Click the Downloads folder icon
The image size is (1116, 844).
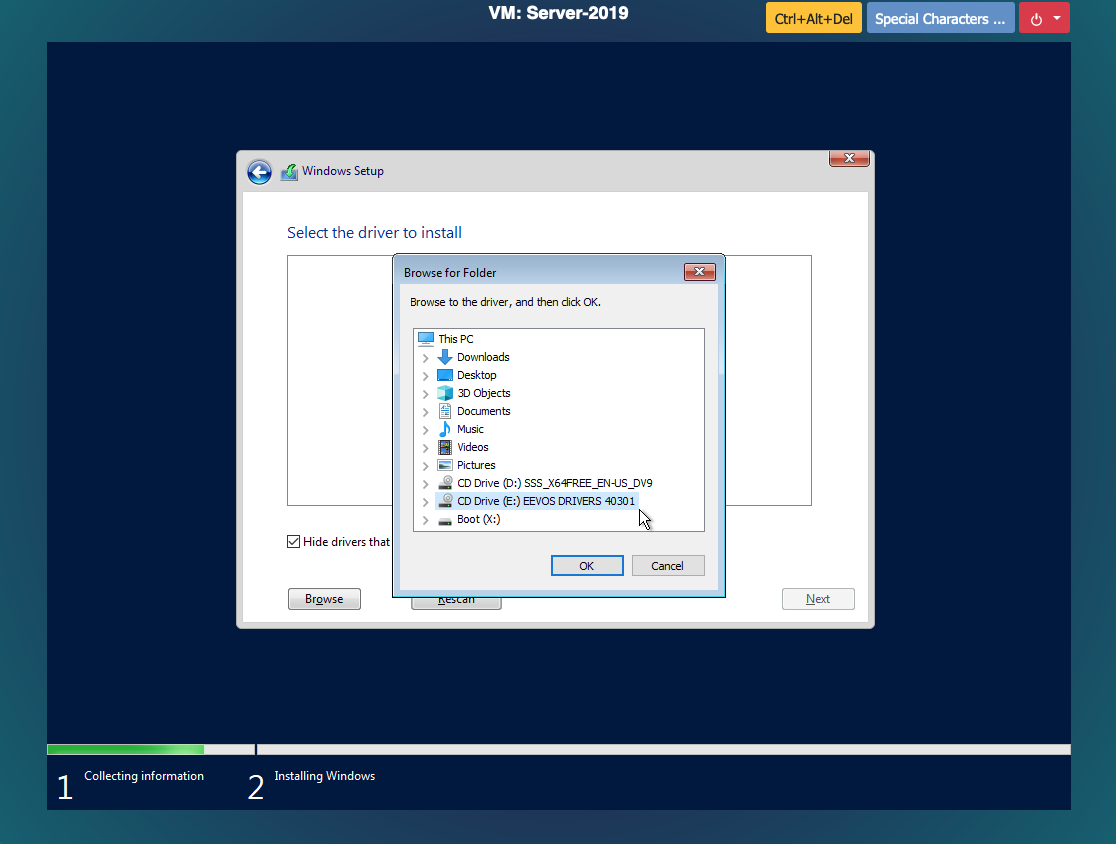click(x=445, y=357)
